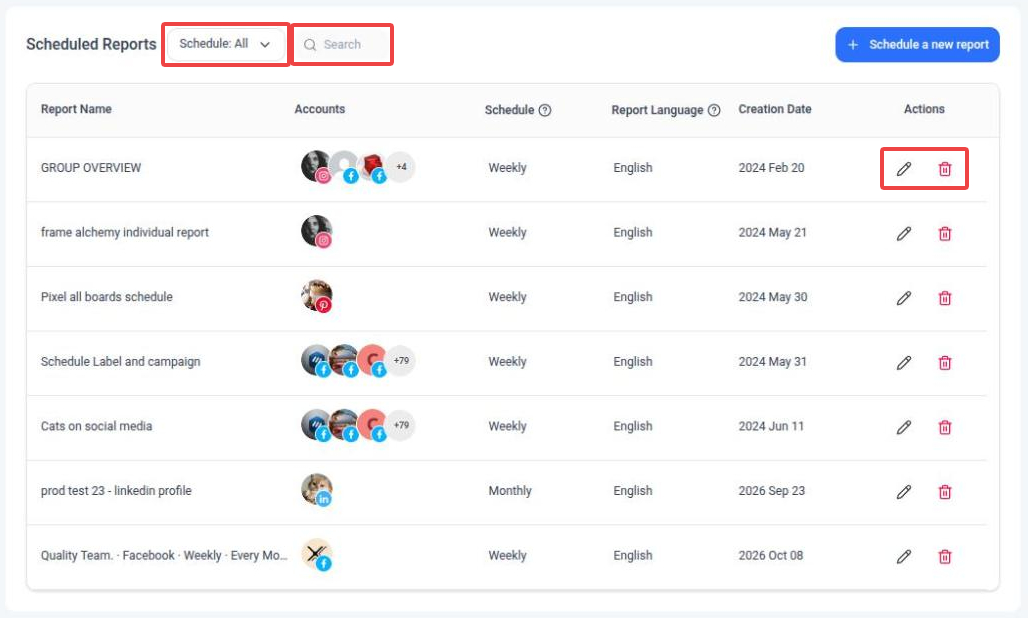
Task: Select frame alchemy individual report name
Action: tap(125, 232)
